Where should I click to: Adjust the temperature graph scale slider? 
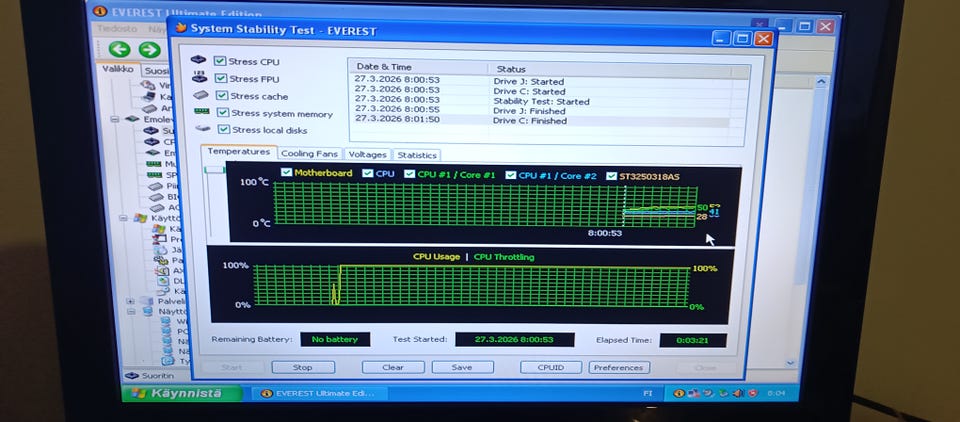click(215, 170)
